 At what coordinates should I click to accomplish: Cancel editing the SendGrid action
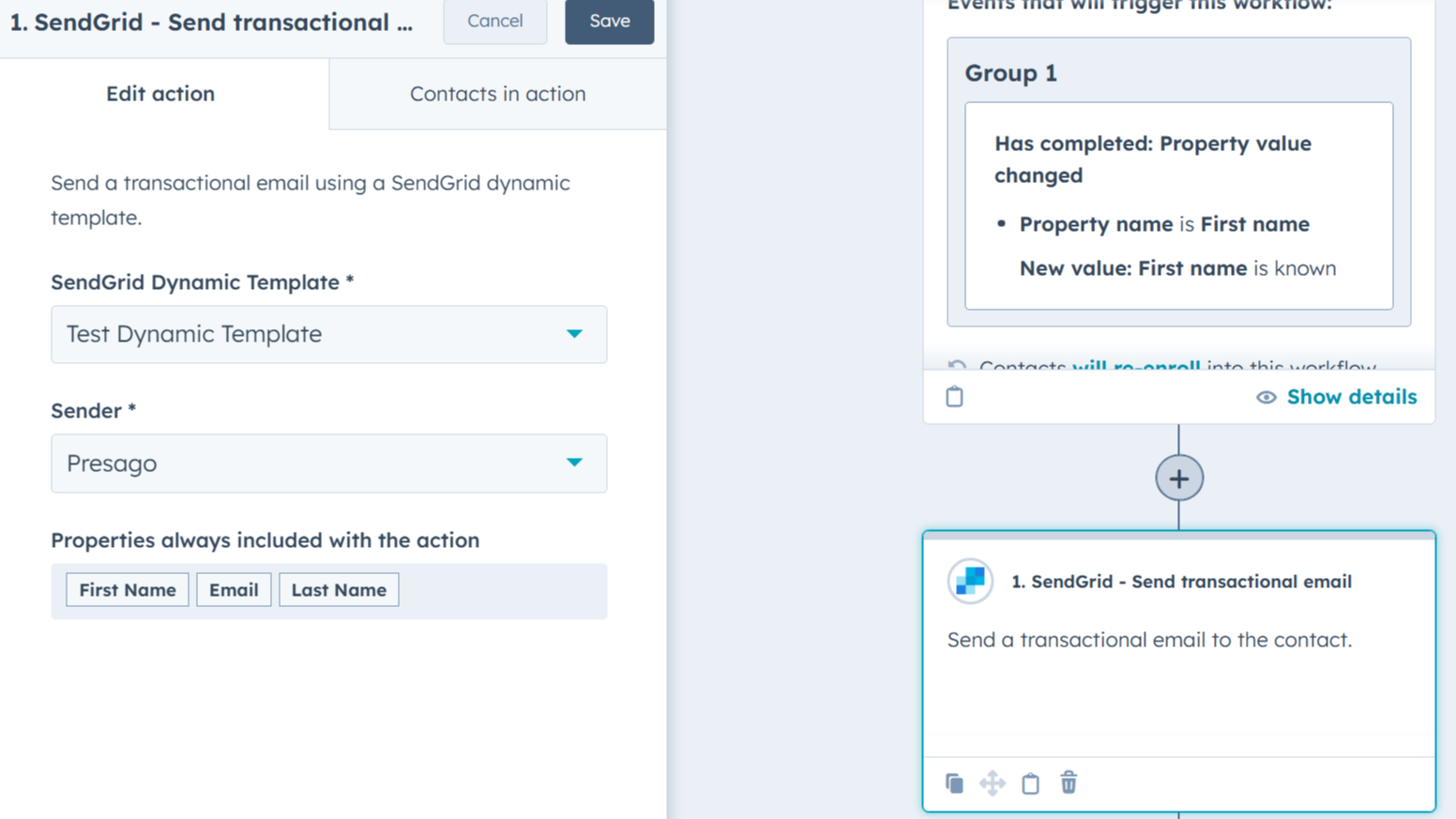click(x=494, y=22)
